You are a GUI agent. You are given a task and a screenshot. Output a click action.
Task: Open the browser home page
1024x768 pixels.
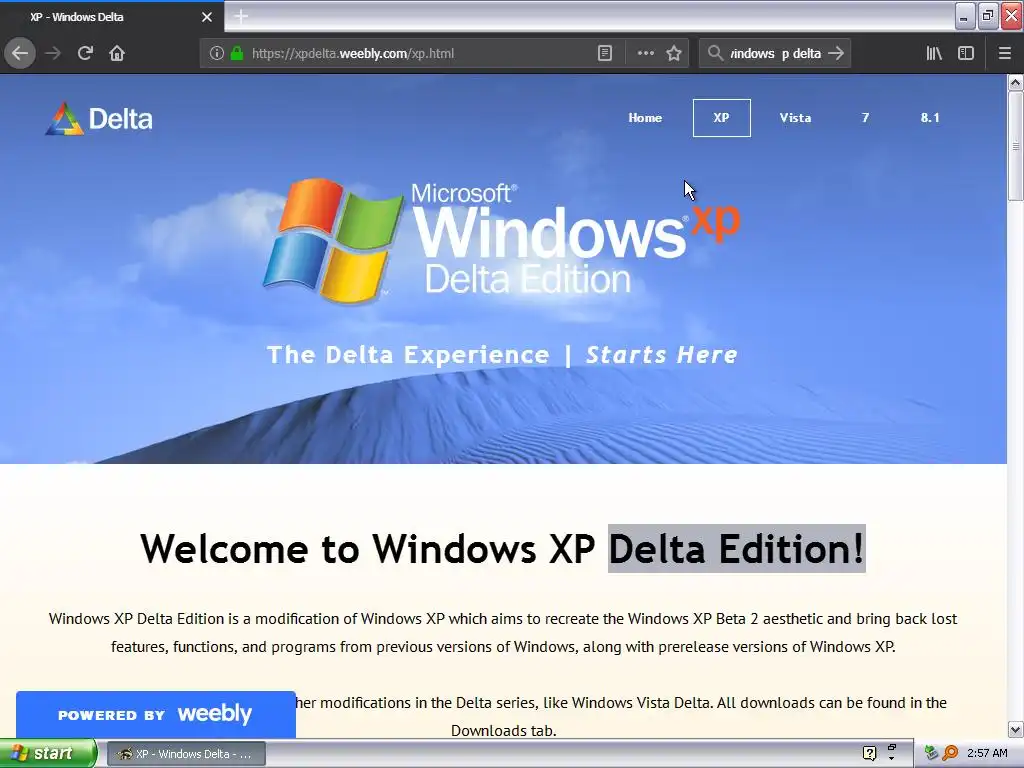click(x=117, y=53)
